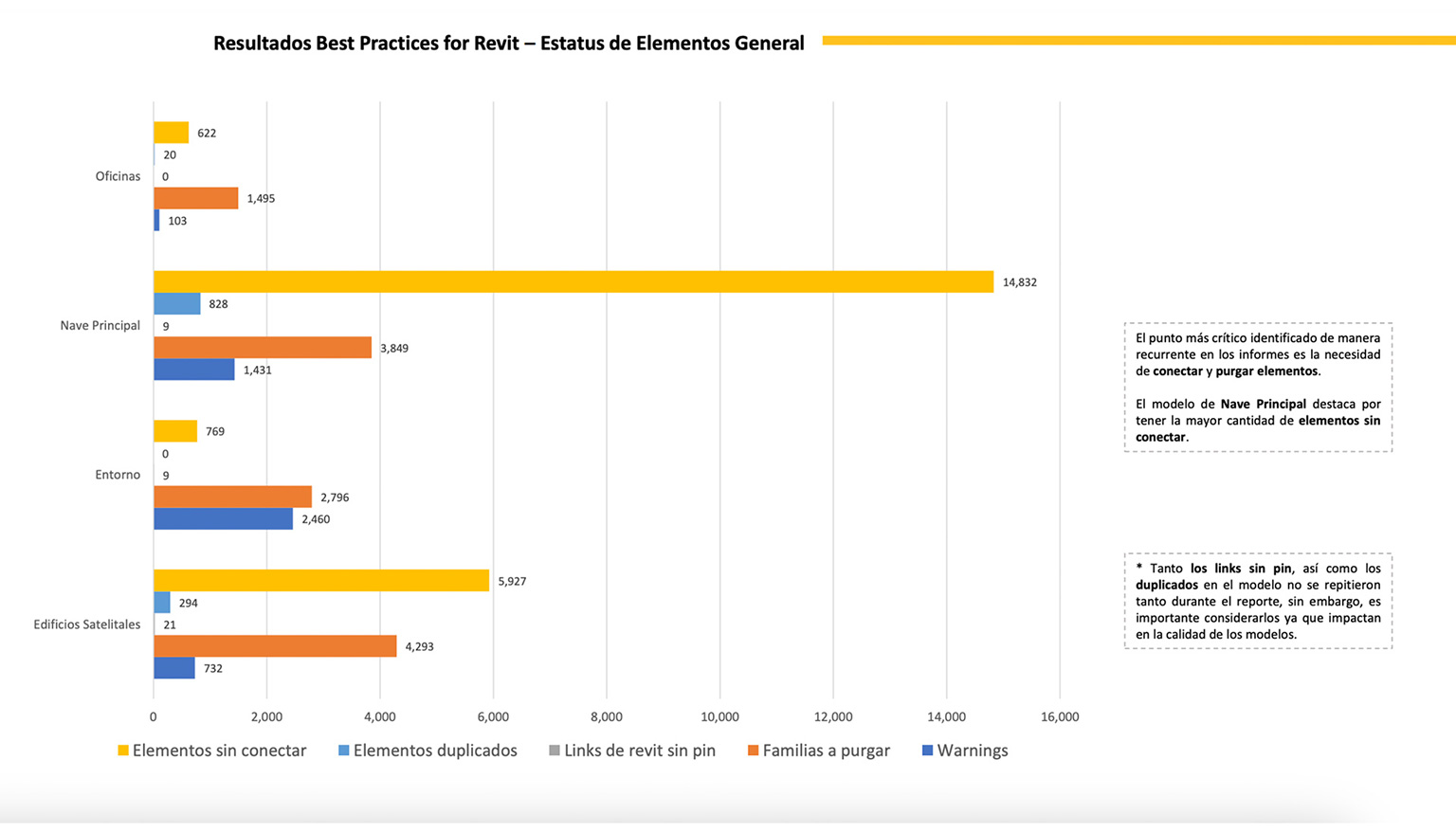Select the Nave Principal 14,832 yellow bar
Screen dimensions: 1456x832
point(573,282)
